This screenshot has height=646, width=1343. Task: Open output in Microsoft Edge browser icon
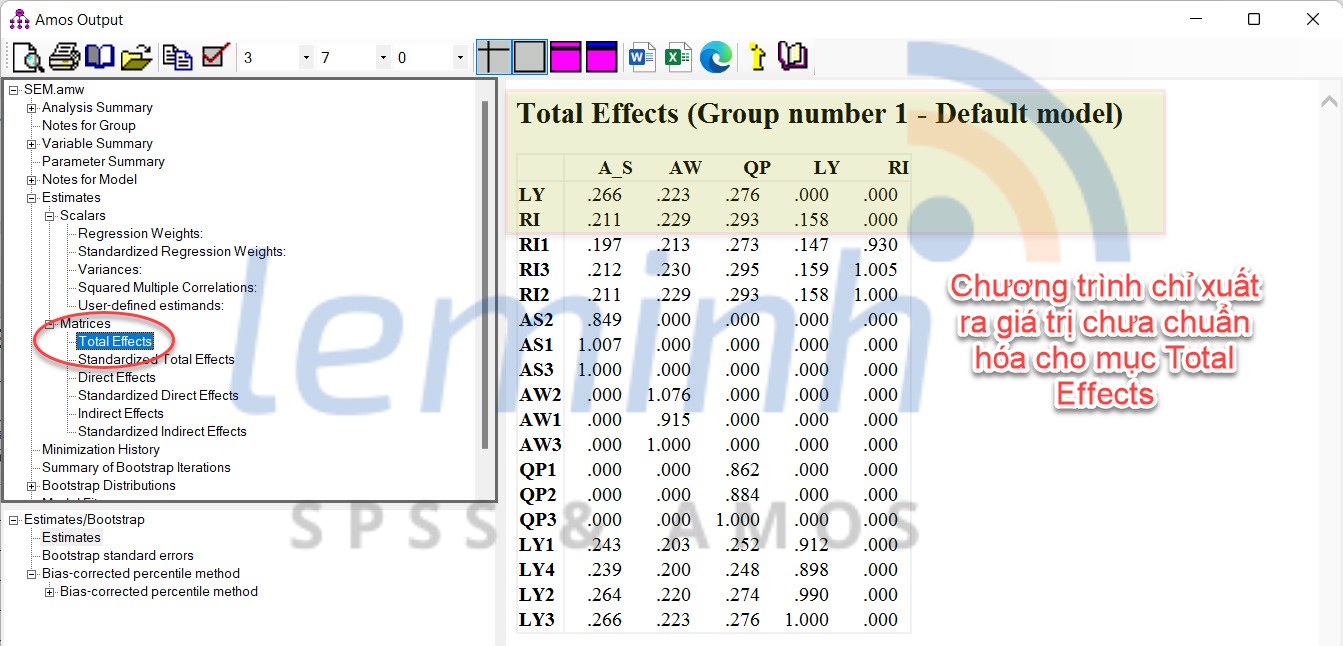(716, 57)
